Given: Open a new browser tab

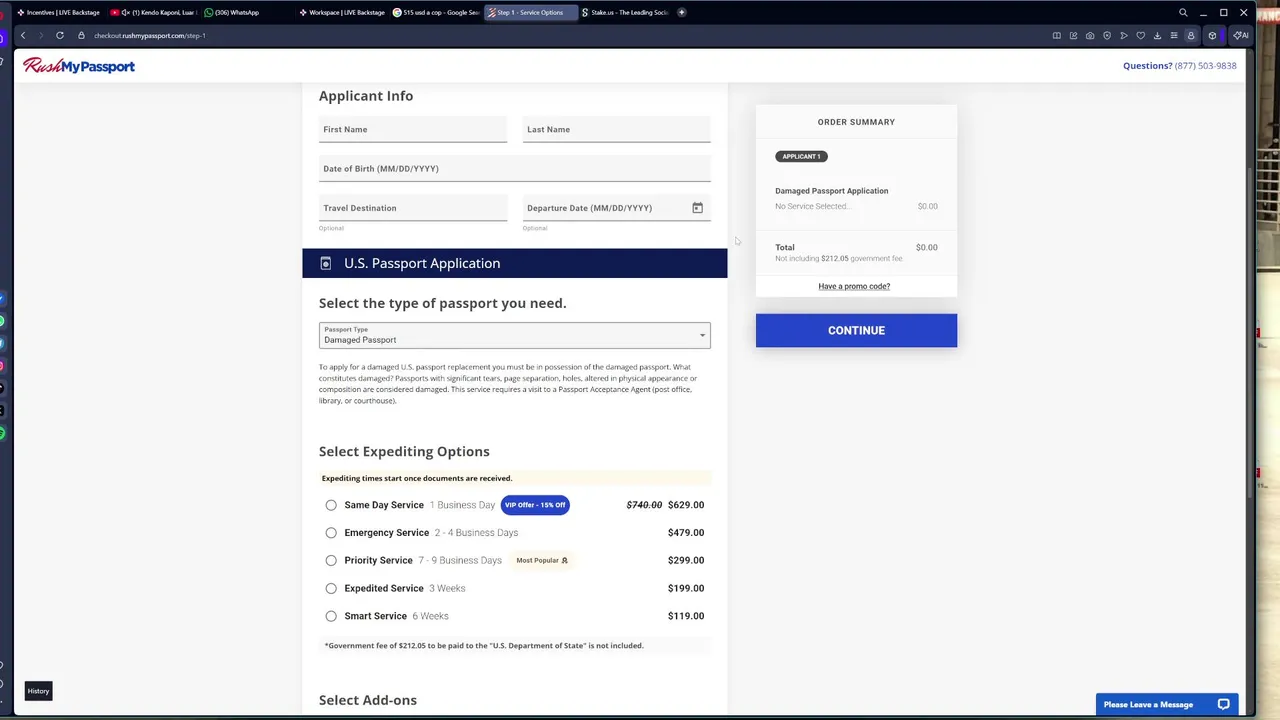Looking at the screenshot, I should coord(681,13).
